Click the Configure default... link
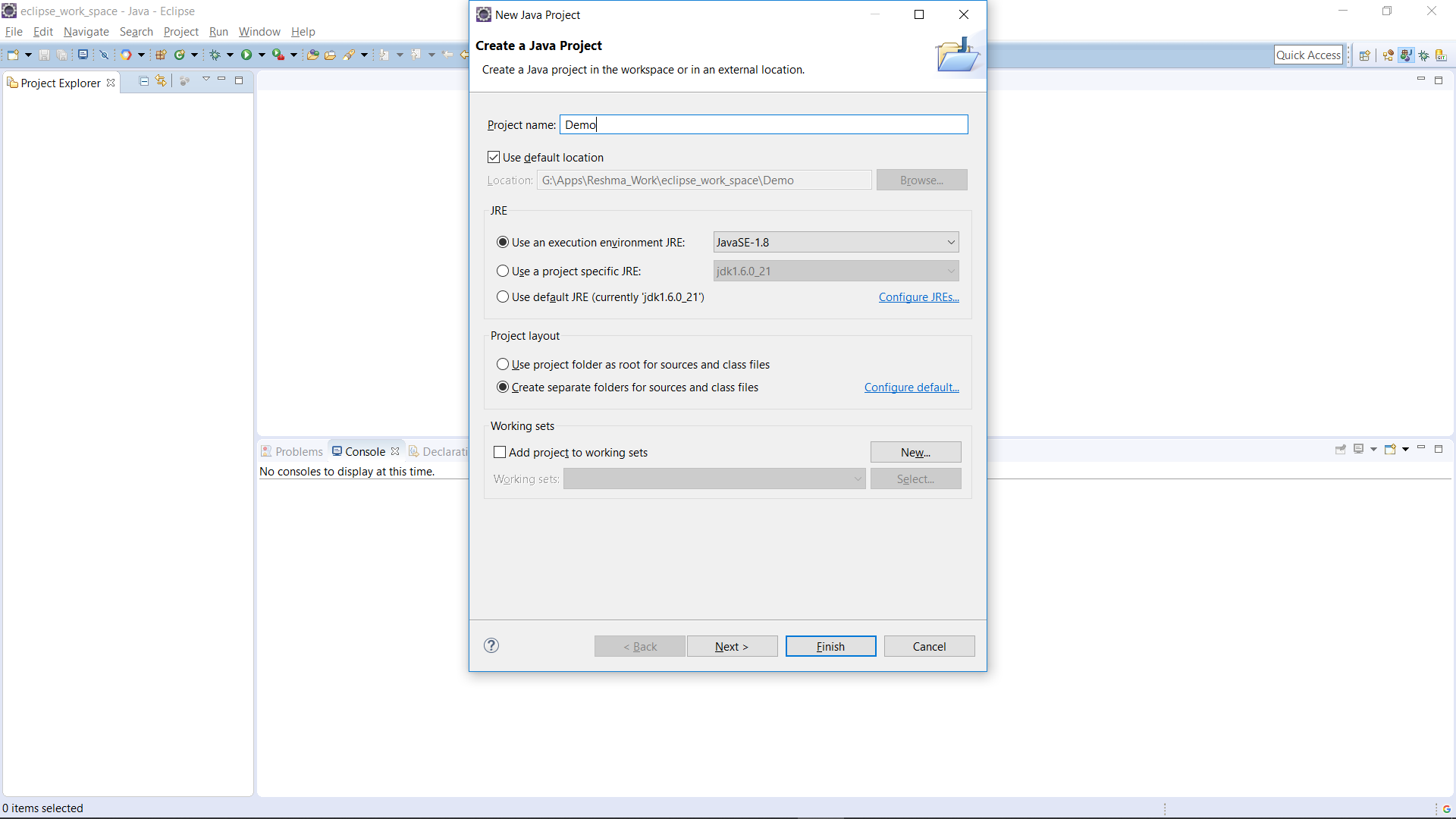1456x819 pixels. (x=912, y=387)
